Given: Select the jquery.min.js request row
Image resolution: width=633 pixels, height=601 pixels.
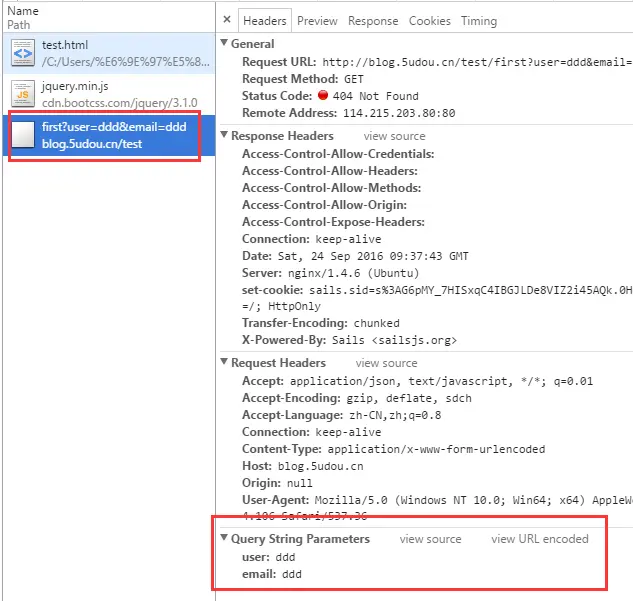Looking at the screenshot, I should [x=109, y=94].
